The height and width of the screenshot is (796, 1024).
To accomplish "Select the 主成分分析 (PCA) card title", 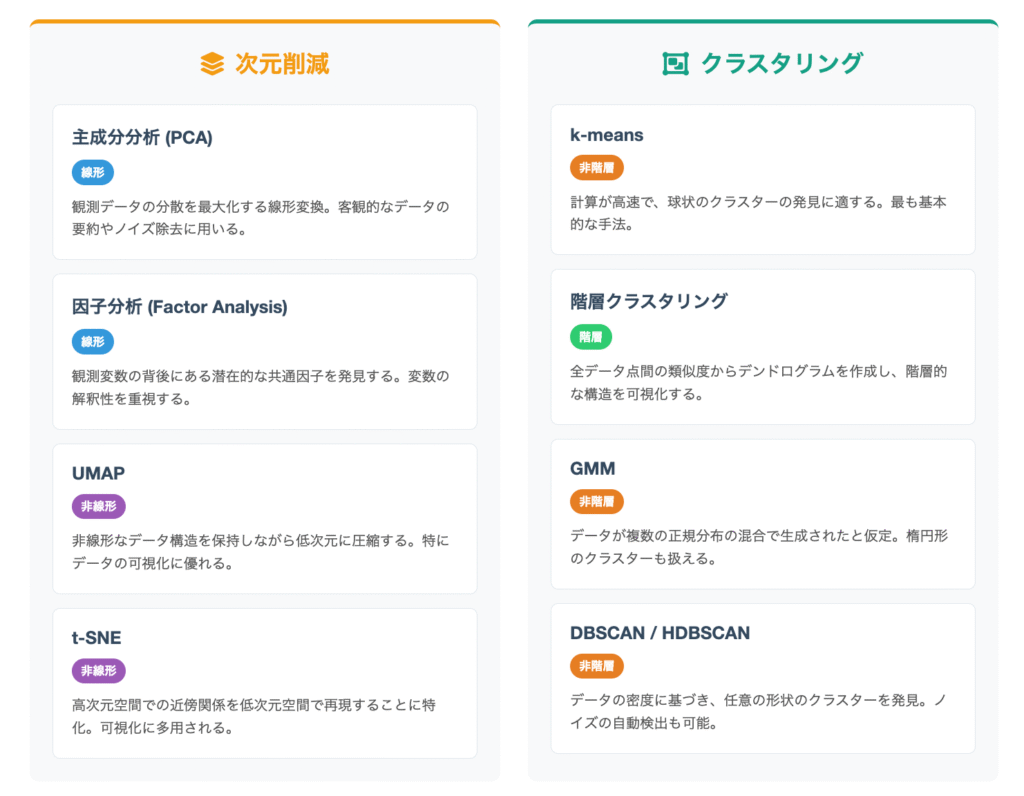I will 142,138.
